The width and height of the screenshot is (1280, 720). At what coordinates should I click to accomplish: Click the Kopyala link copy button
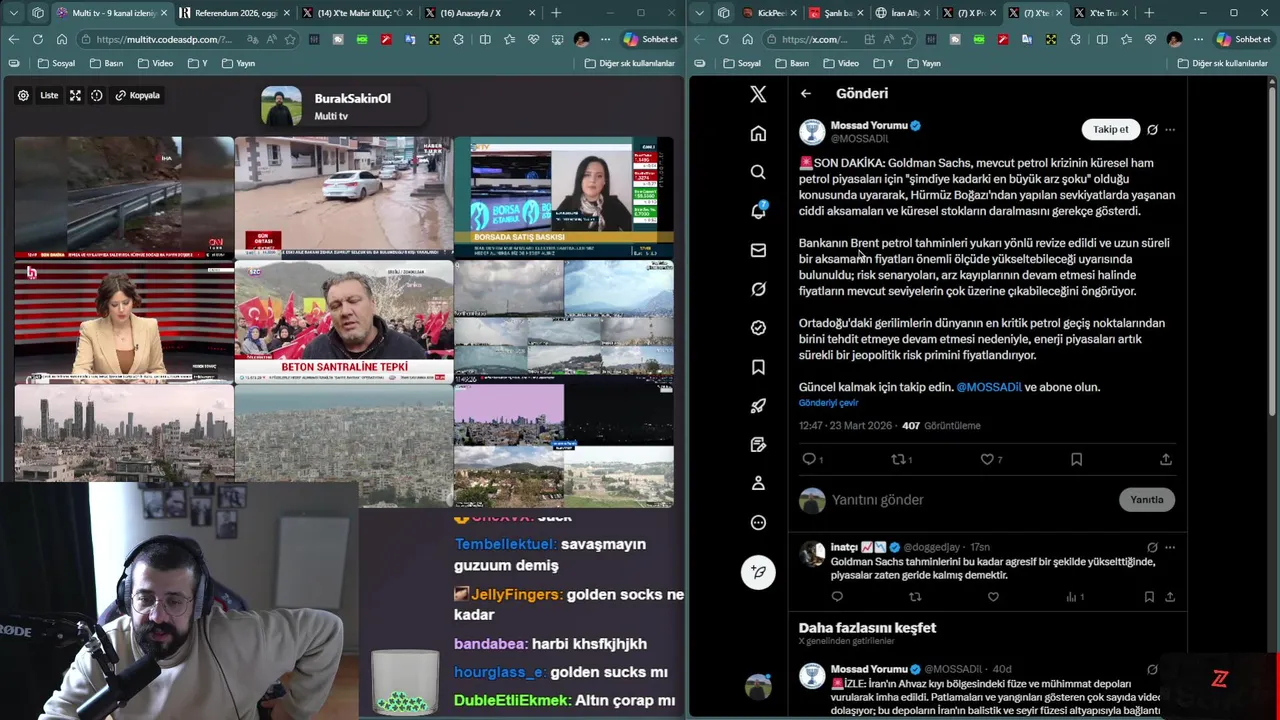(x=137, y=95)
